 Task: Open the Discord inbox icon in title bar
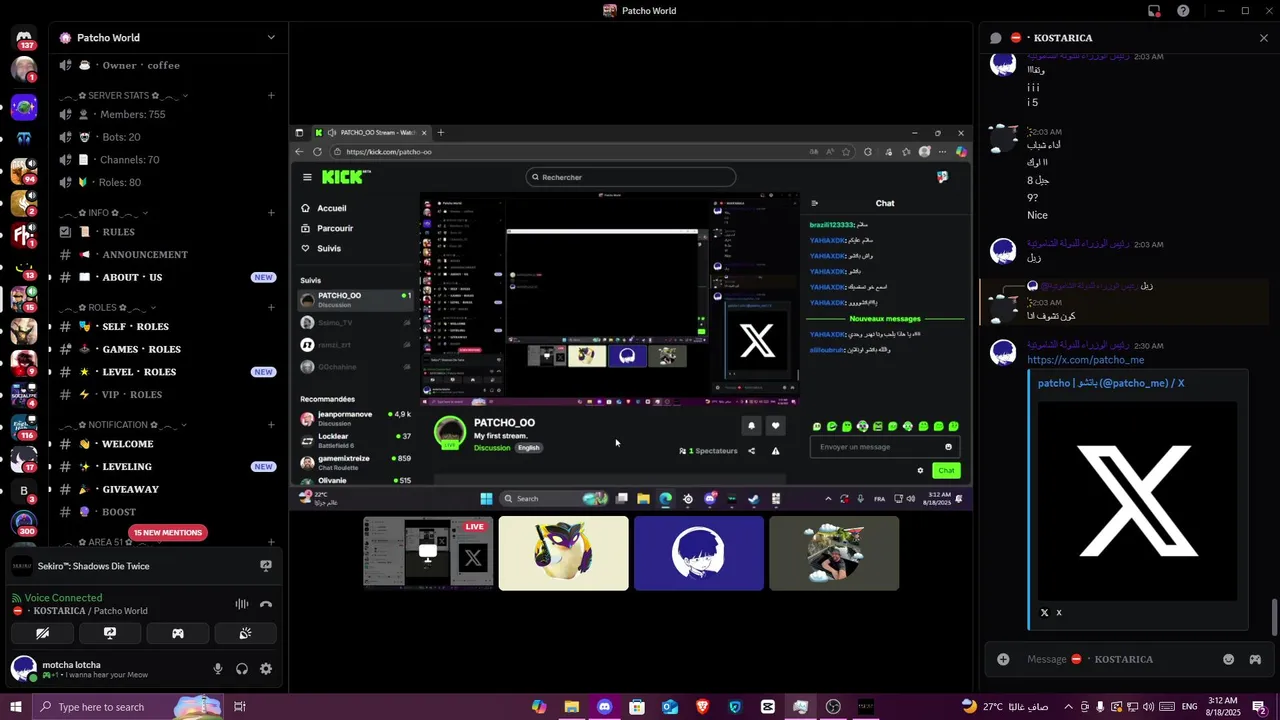pyautogui.click(x=1154, y=11)
